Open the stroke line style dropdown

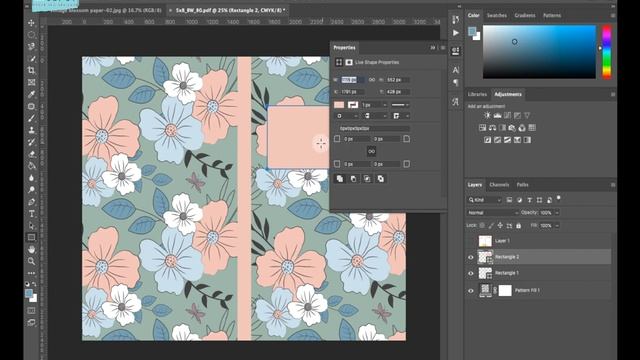pyautogui.click(x=400, y=105)
